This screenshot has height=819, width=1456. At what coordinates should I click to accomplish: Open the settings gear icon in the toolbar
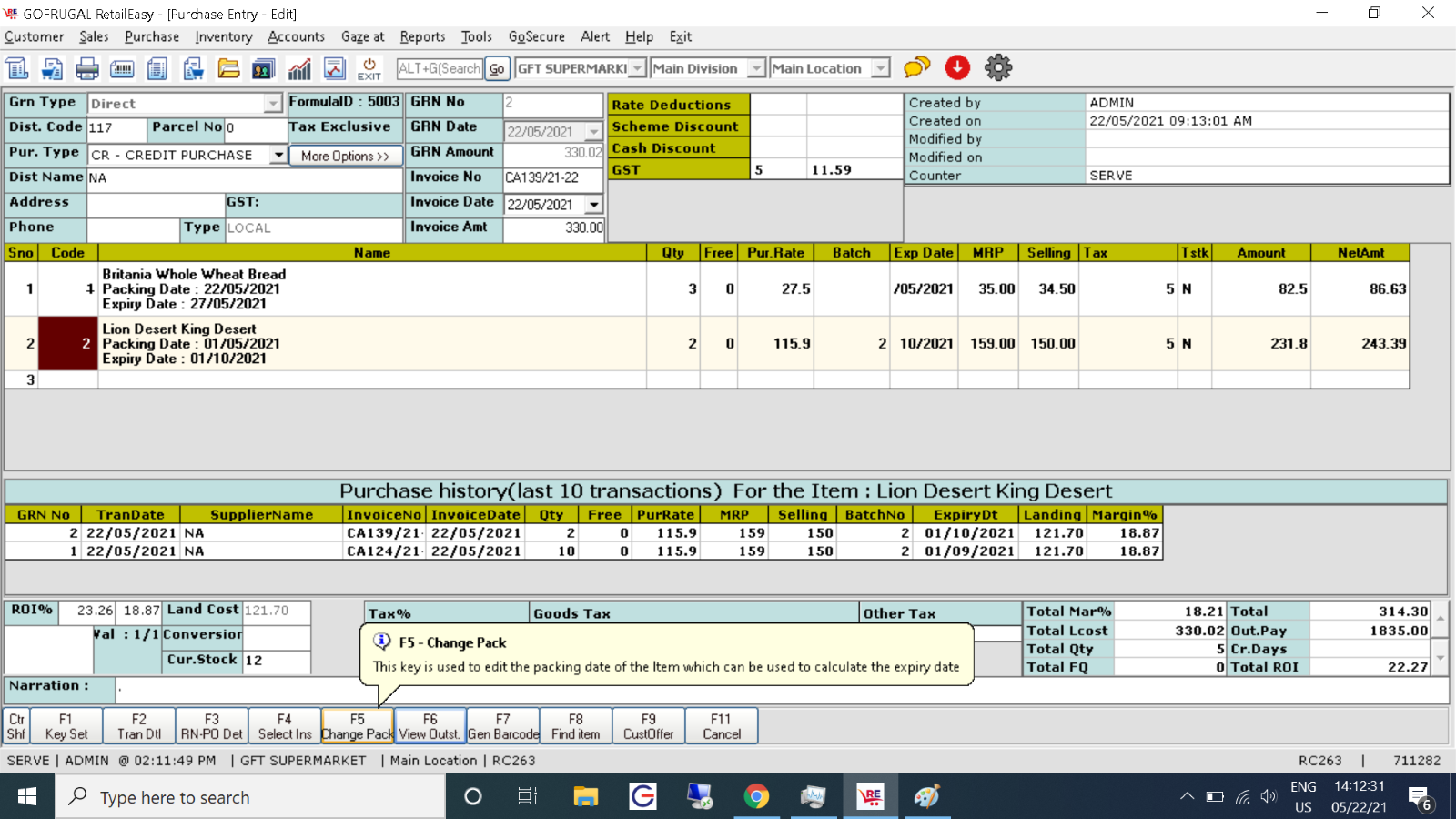click(998, 67)
